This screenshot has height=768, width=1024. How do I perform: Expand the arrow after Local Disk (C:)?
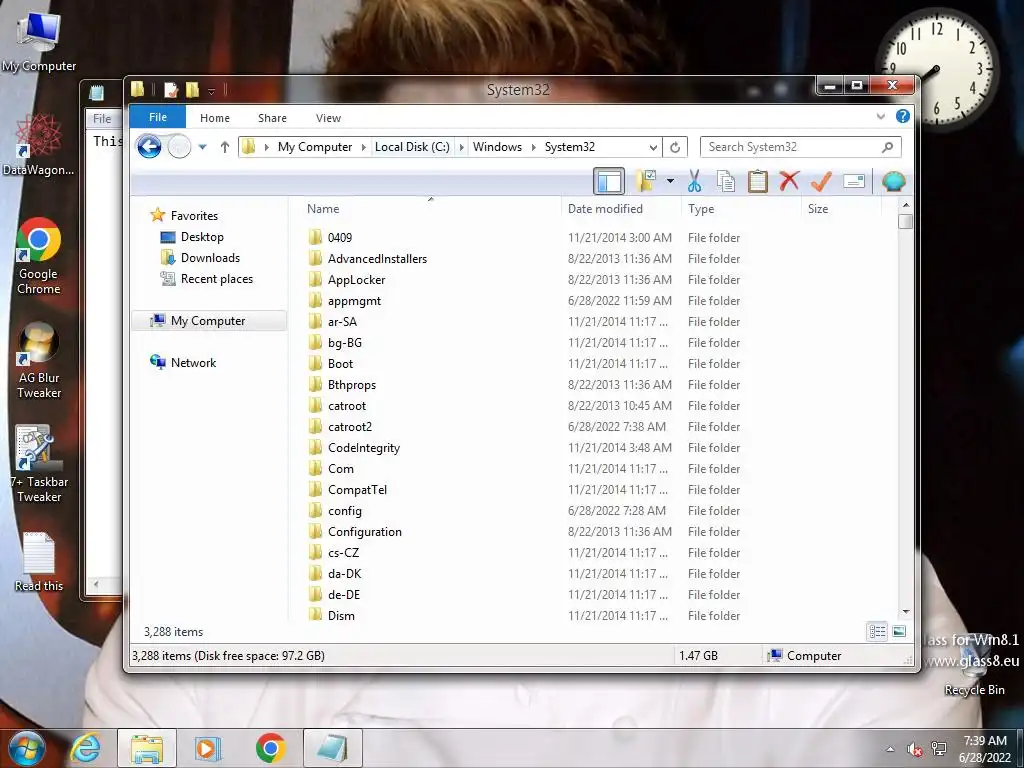461,147
